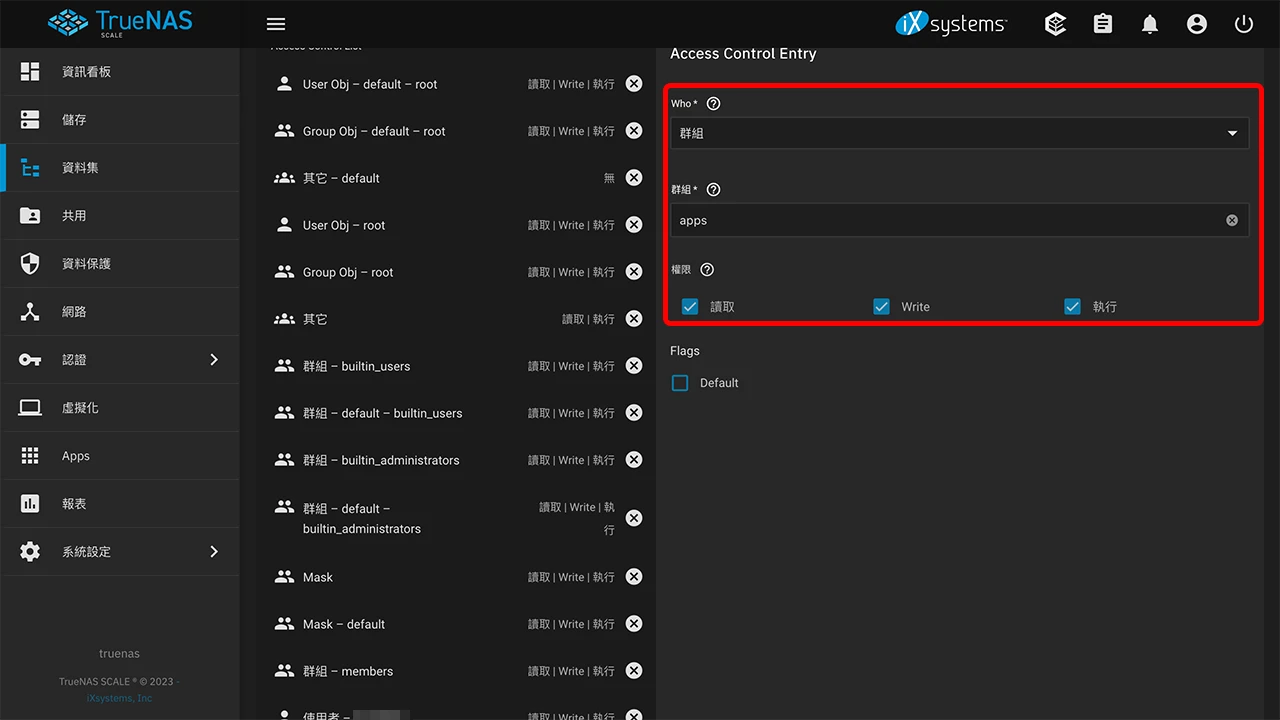The height and width of the screenshot is (720, 1280).
Task: Remove the Mask – default ACL entry
Action: pos(634,624)
